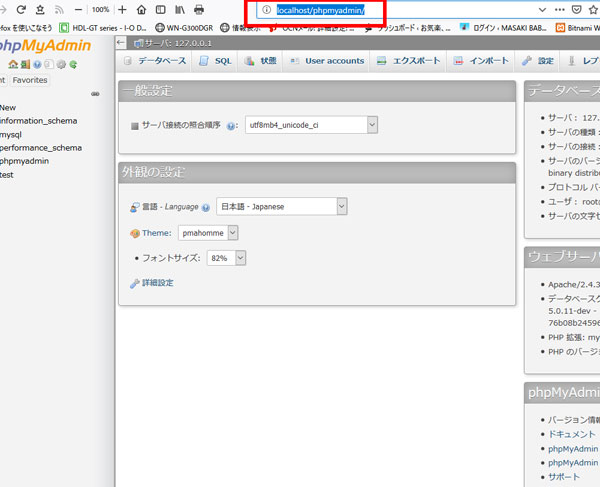
Task: Click the chain link icon in the navigation panel
Action: [95, 94]
